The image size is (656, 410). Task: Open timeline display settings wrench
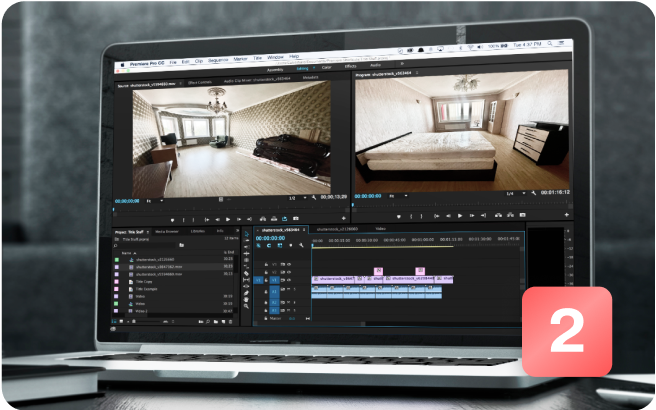(301, 246)
